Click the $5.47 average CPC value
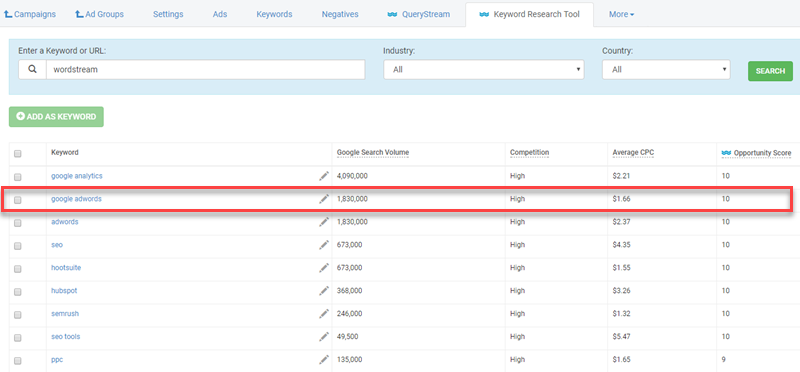Viewport: 800px width, 372px height. click(621, 337)
